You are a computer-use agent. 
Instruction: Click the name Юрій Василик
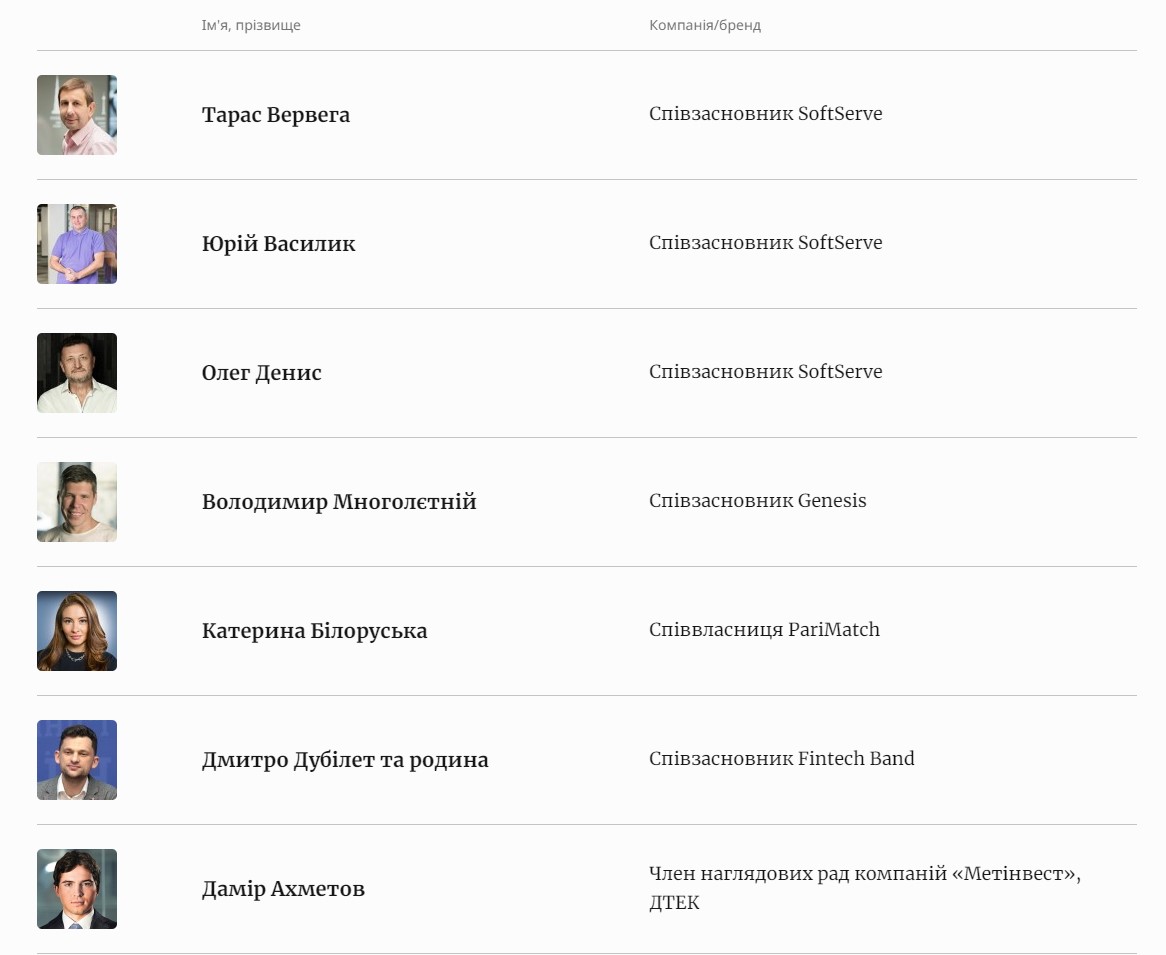[x=278, y=244]
